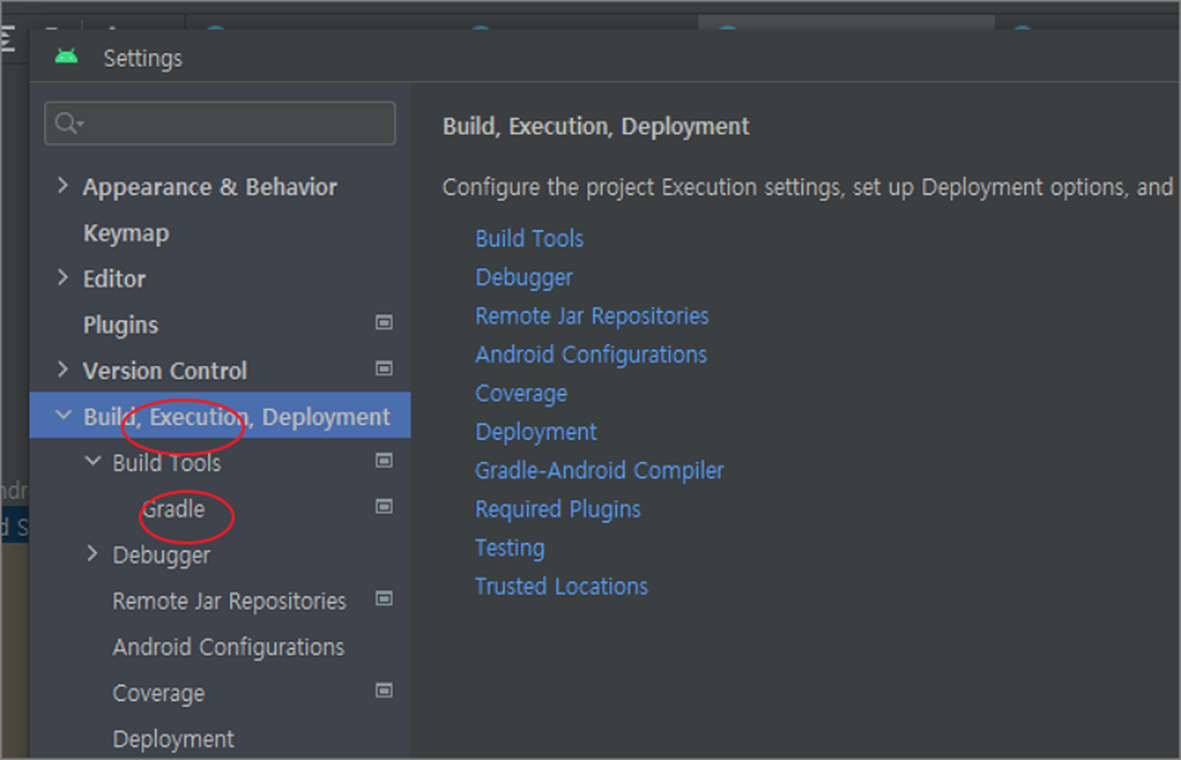
Task: Select Remote Jar Repositories in sidebar
Action: pyautogui.click(x=229, y=601)
